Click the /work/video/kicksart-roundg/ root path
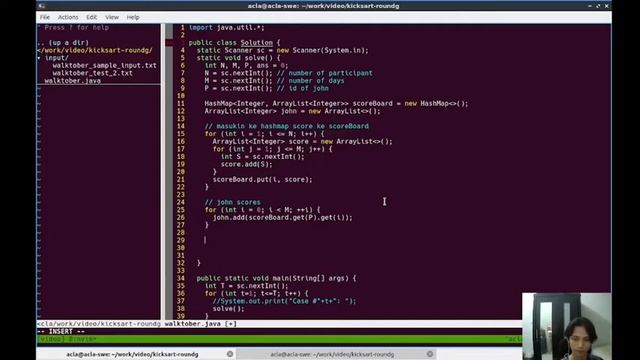 point(95,50)
